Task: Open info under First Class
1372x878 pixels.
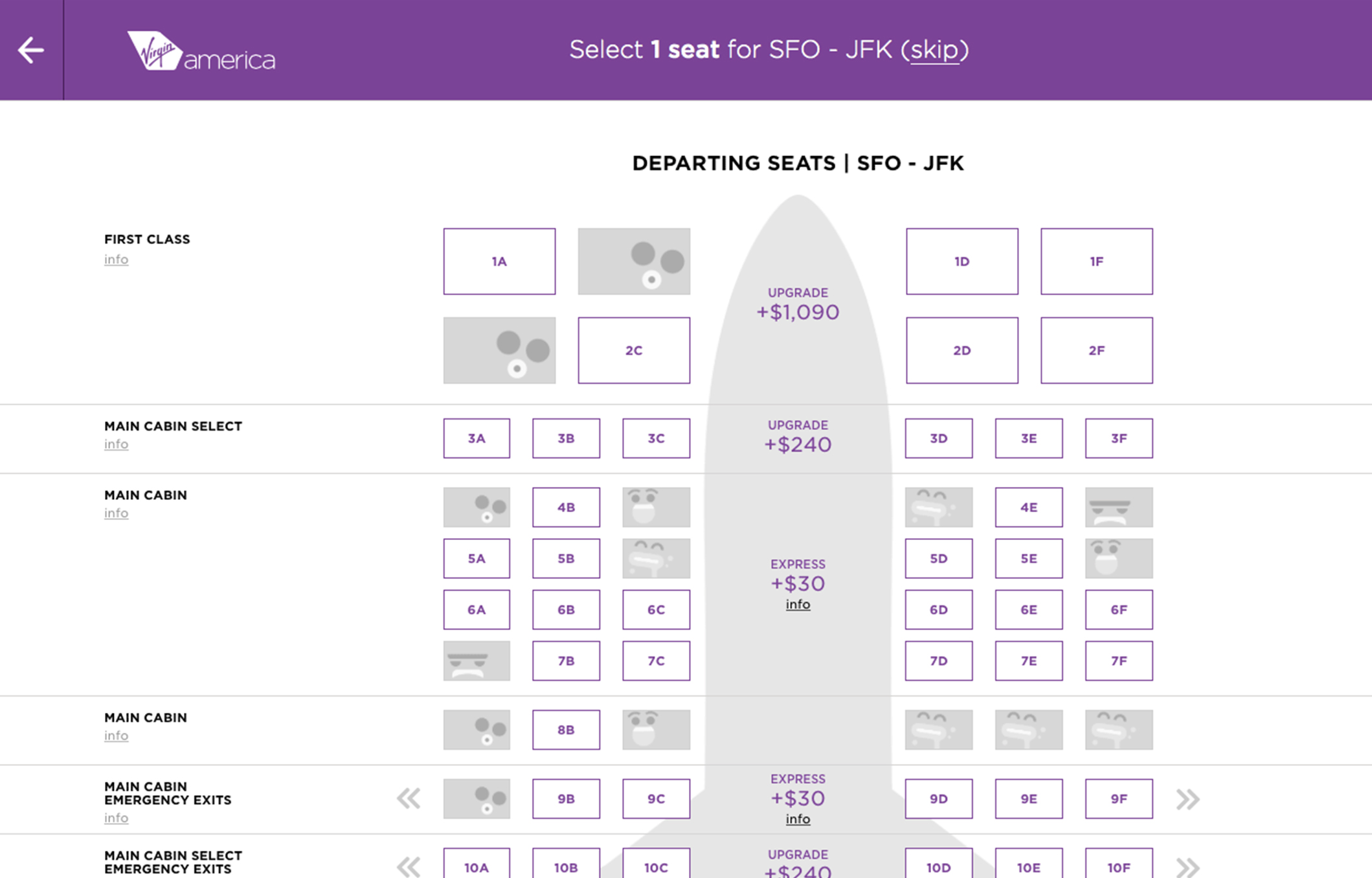Action: [x=117, y=259]
